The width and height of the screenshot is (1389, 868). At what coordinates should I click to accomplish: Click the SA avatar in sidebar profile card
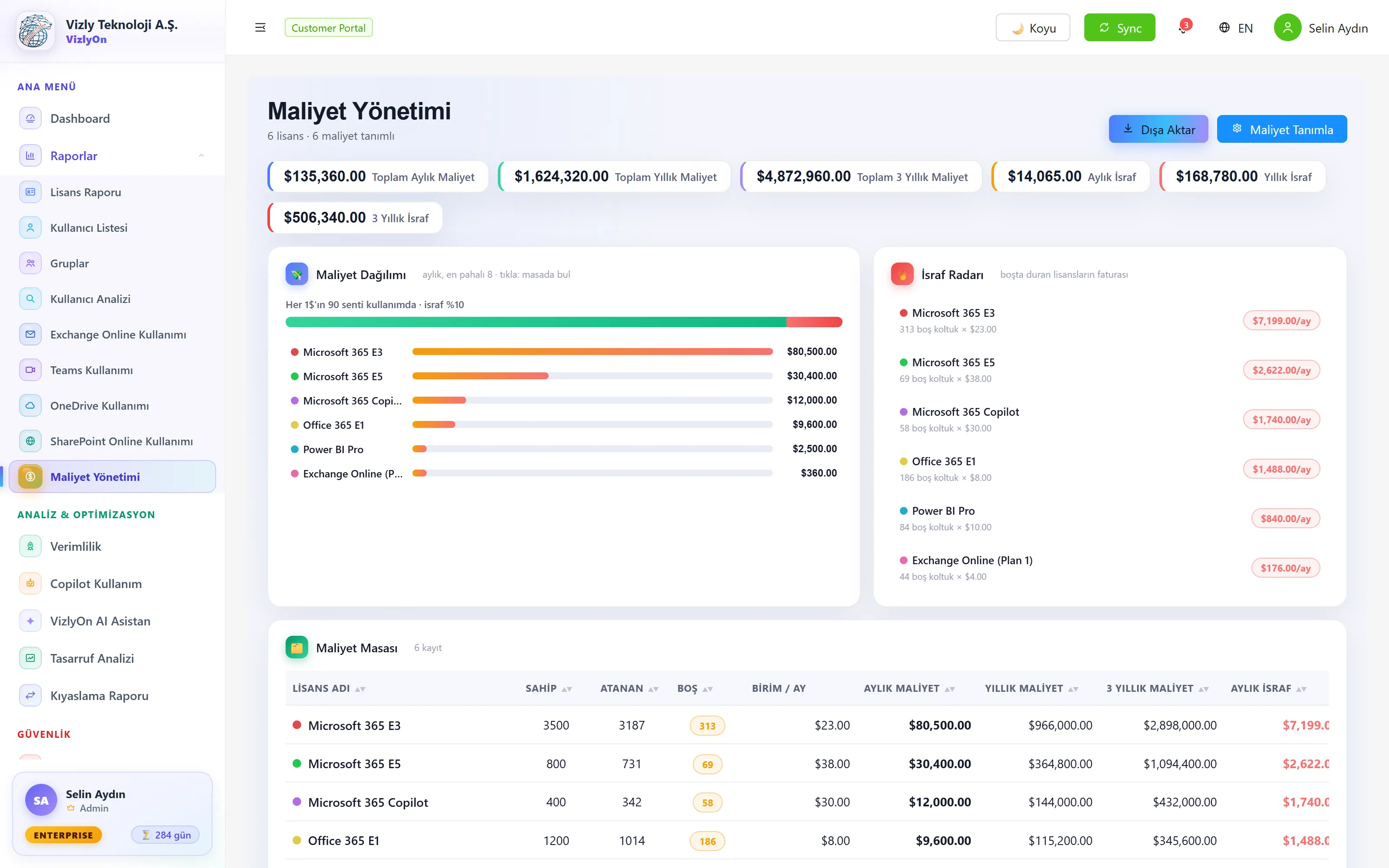(41, 800)
